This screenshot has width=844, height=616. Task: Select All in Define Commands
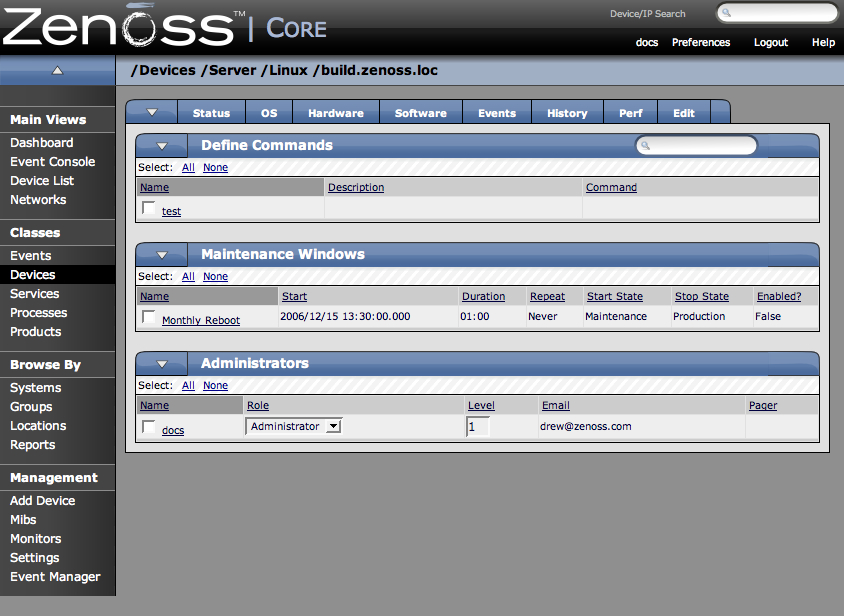click(x=188, y=167)
